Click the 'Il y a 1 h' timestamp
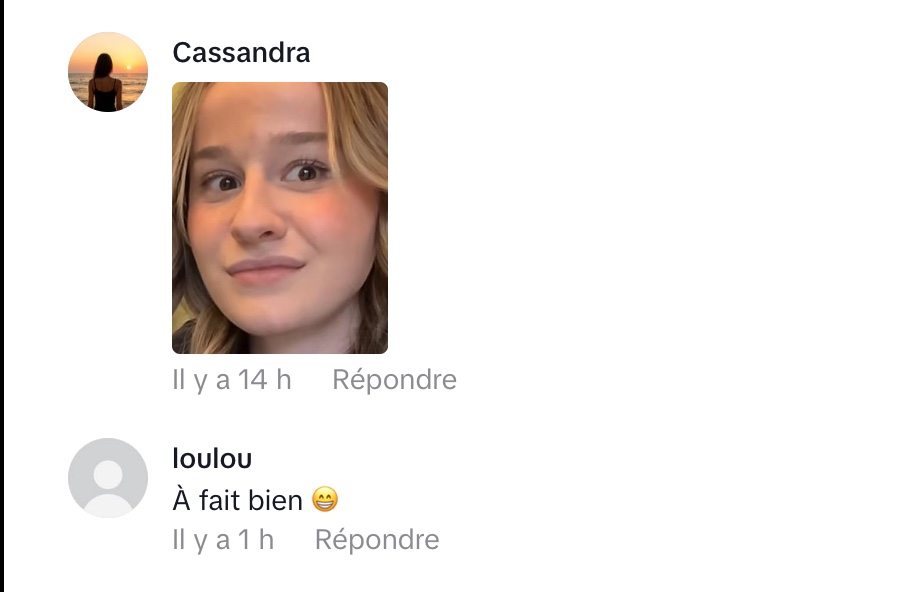Screen dimensions: 916x592 coord(223,539)
